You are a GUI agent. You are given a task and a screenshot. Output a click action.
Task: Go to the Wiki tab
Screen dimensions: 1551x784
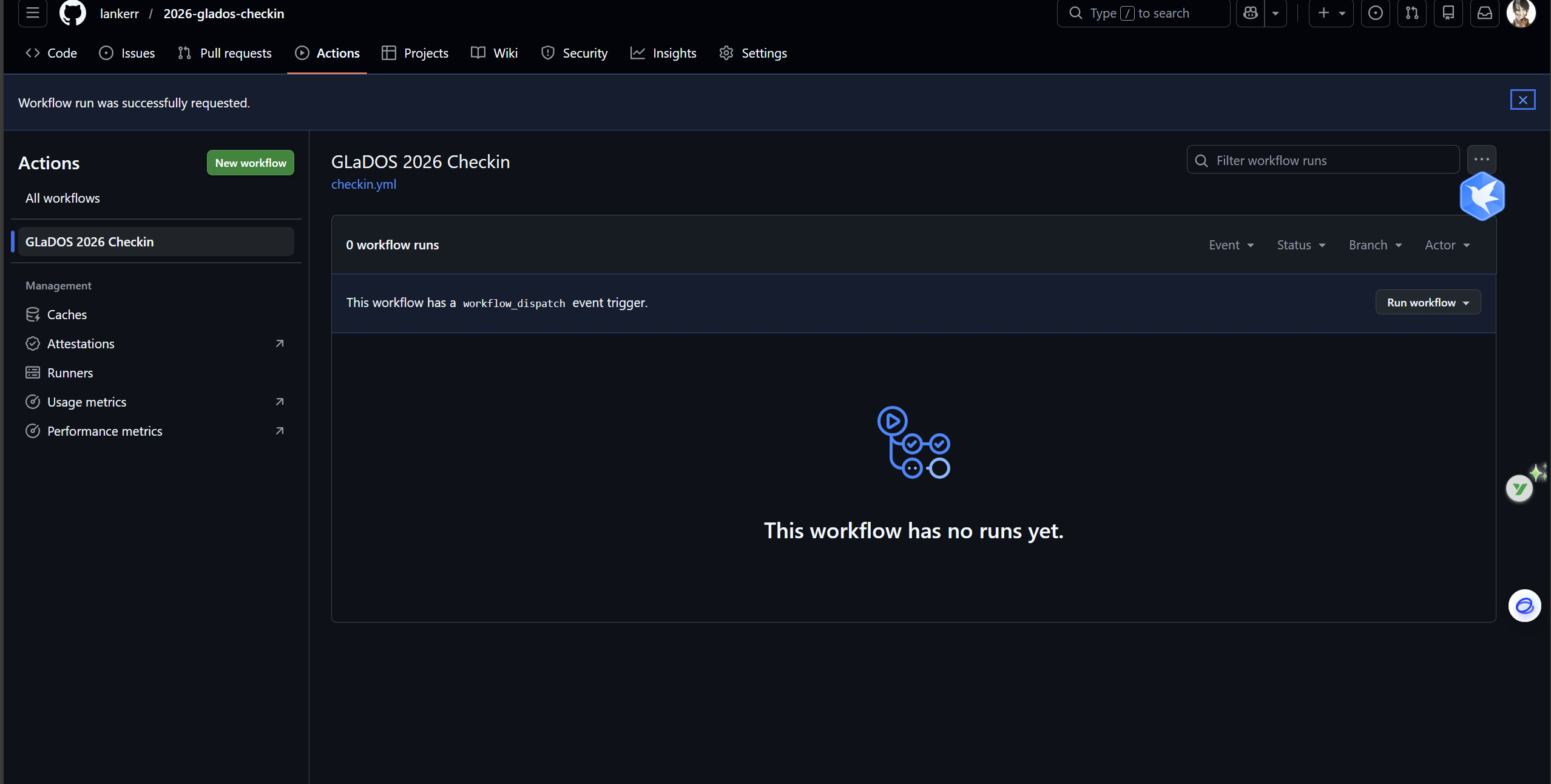point(494,53)
